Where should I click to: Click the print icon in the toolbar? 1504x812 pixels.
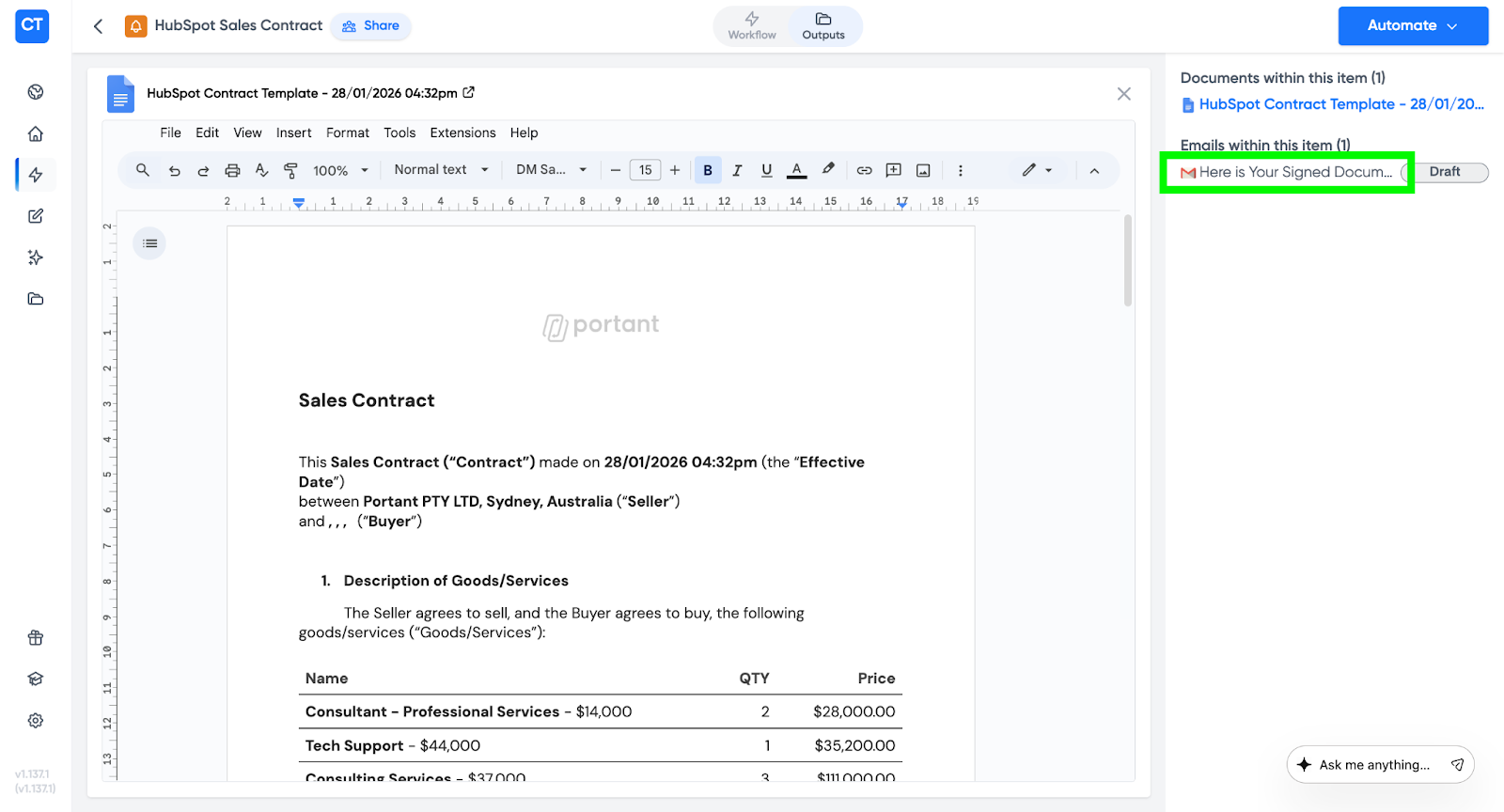coord(232,170)
